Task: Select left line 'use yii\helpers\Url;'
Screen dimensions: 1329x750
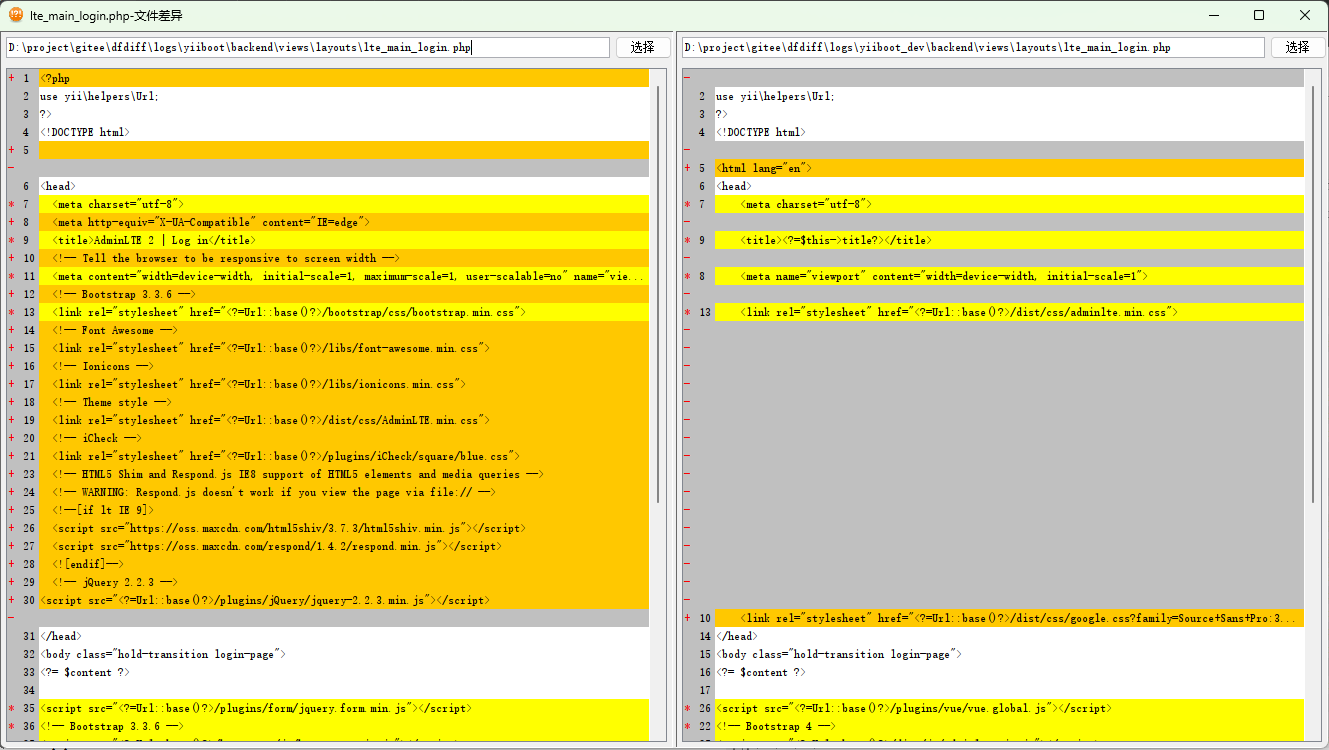Action: tap(344, 96)
